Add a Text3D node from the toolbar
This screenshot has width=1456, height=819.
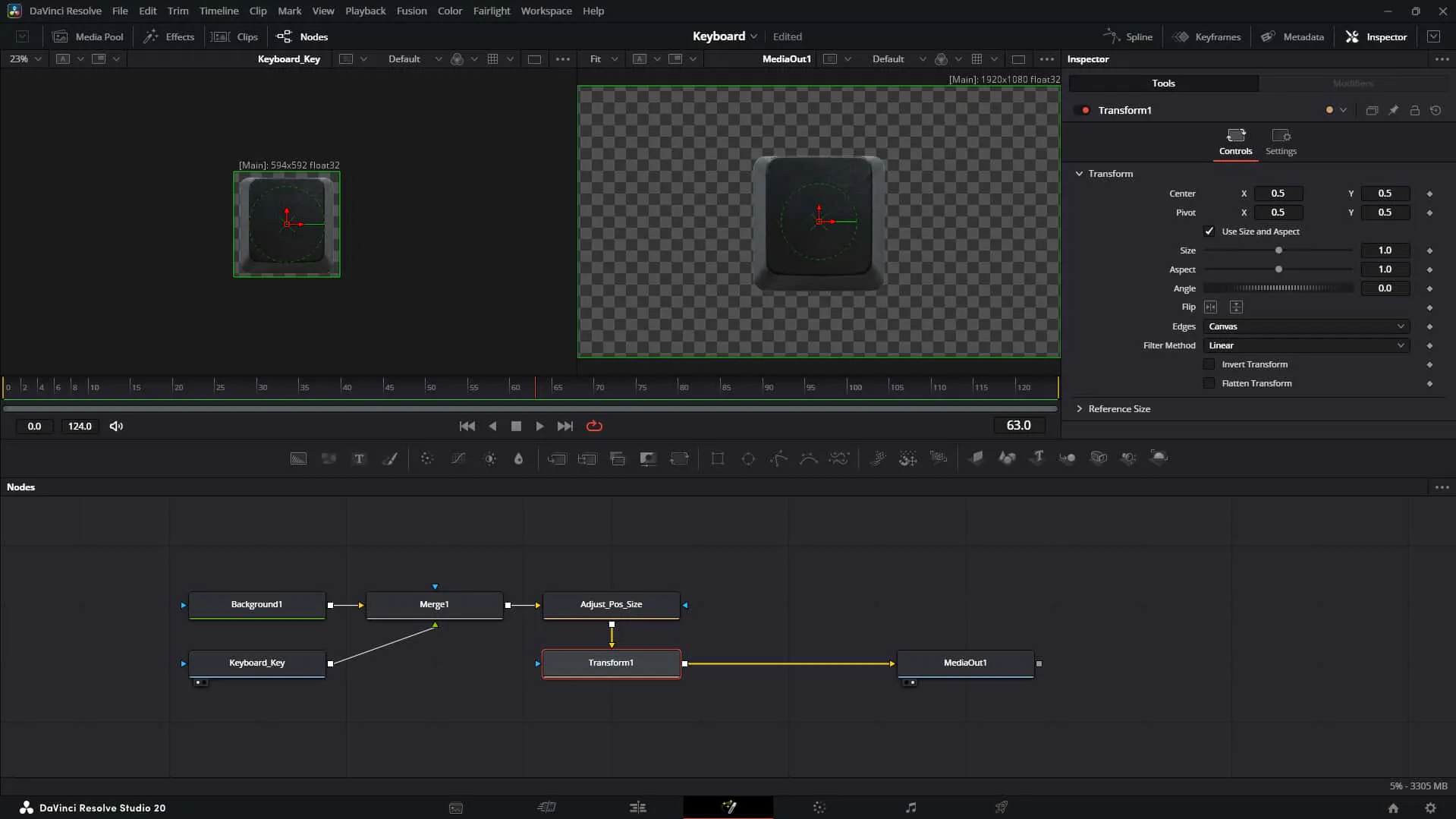click(x=1036, y=458)
